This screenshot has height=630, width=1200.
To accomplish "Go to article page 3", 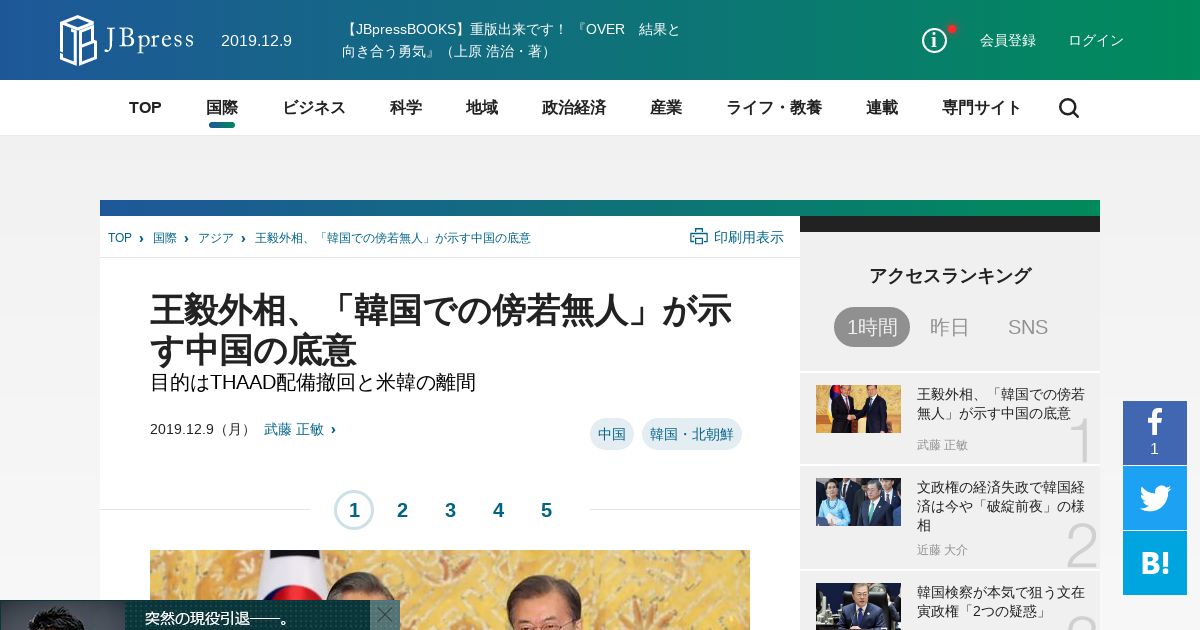I will (x=450, y=510).
